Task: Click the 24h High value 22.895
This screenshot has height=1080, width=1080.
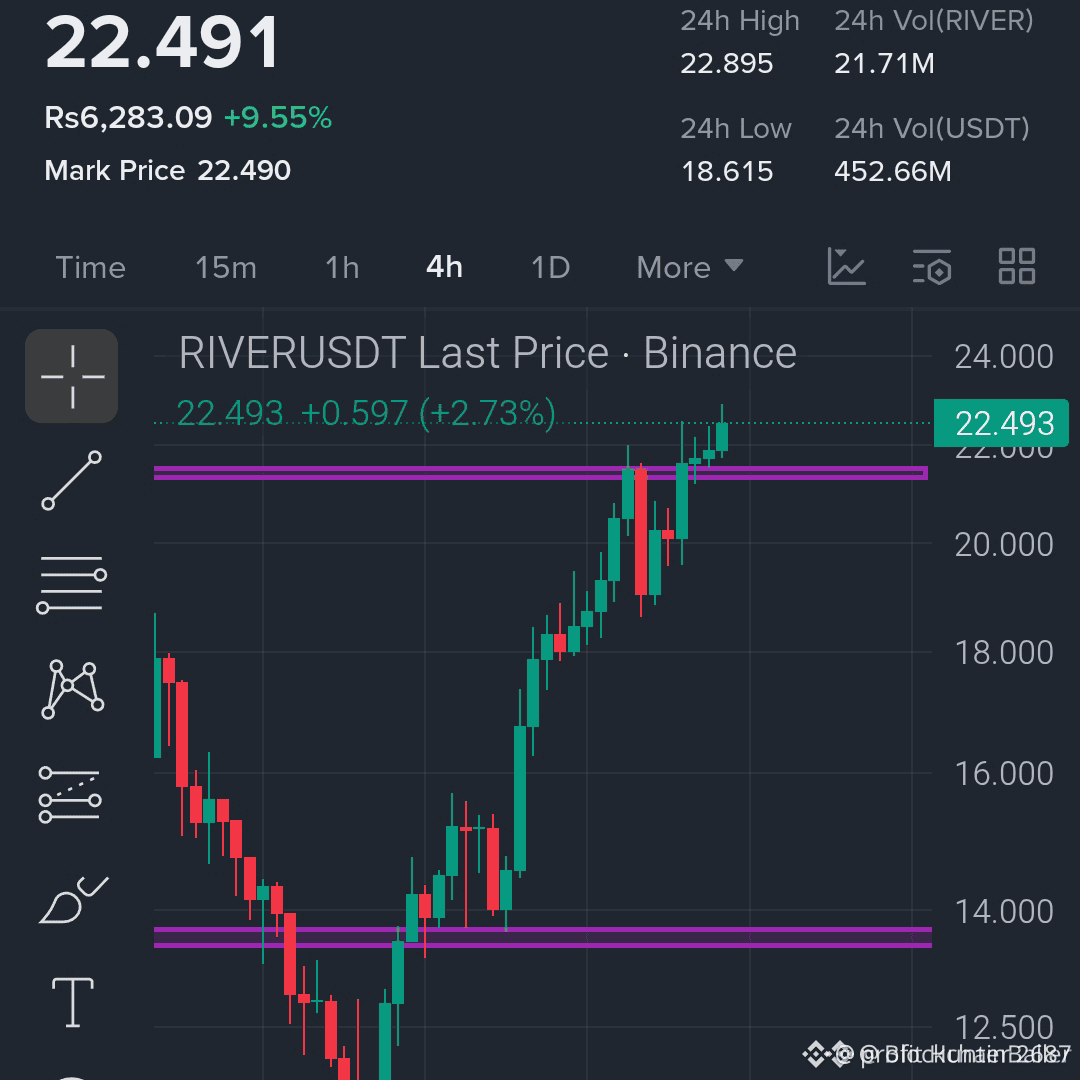Action: [727, 63]
